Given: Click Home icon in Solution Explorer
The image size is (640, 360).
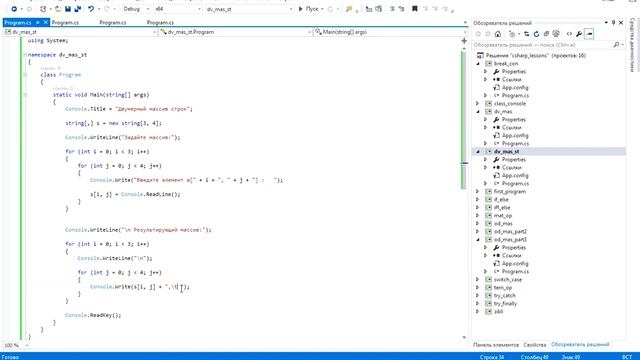Looking at the screenshot, I should tap(498, 34).
